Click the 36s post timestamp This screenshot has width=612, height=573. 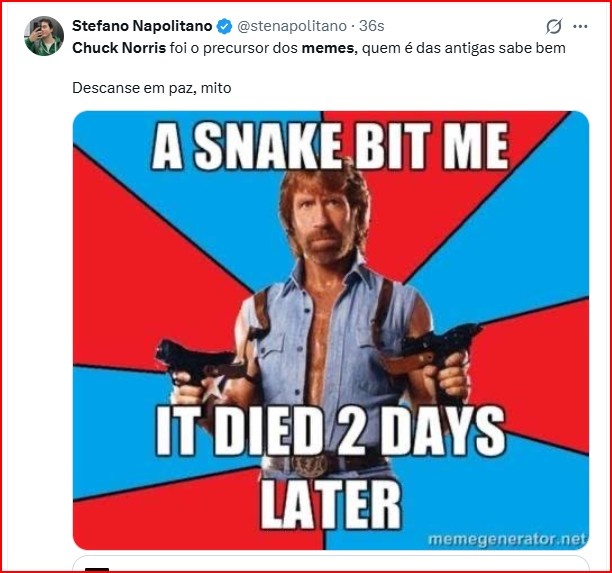tap(372, 26)
